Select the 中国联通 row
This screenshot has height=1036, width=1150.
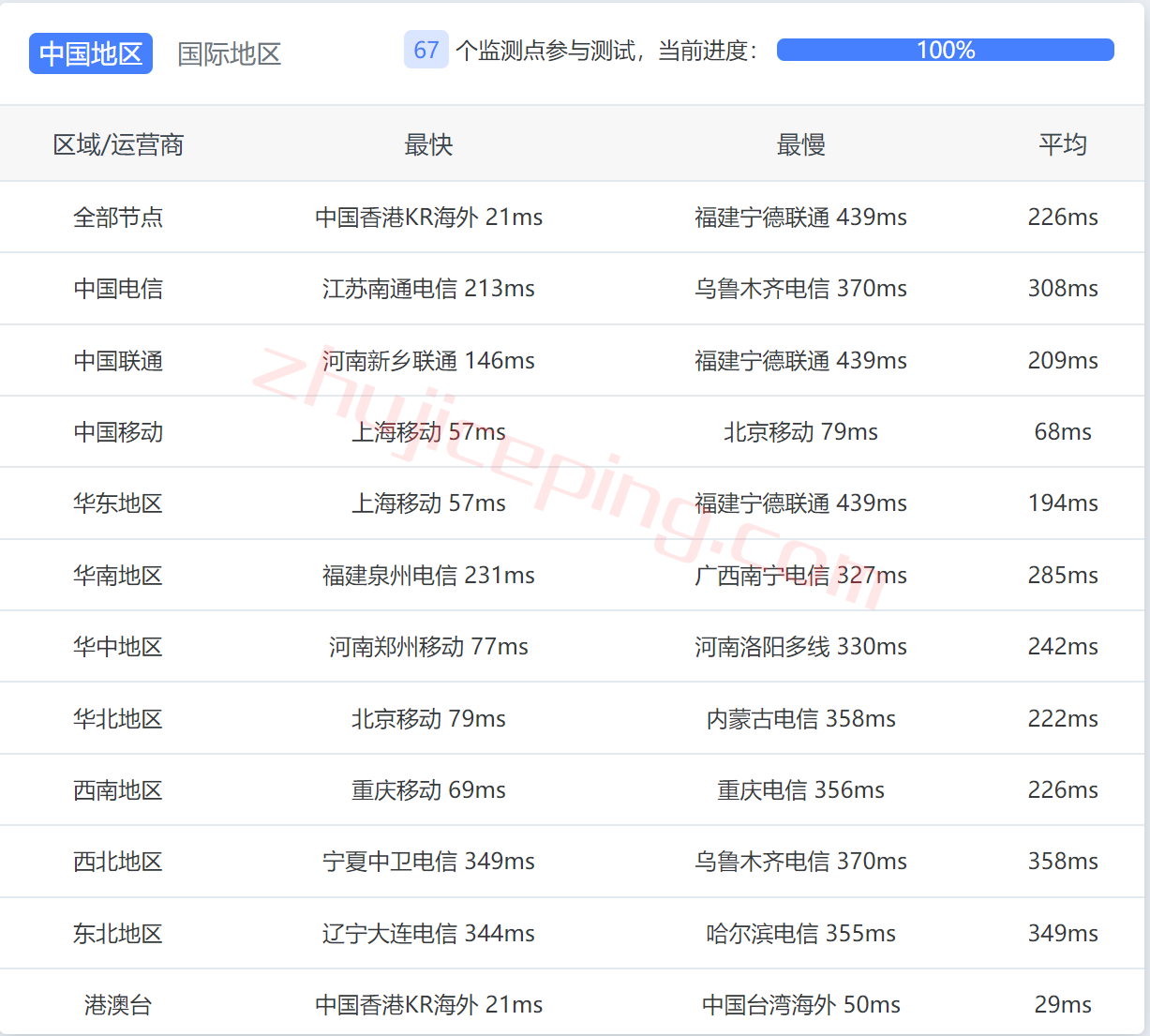[119, 360]
